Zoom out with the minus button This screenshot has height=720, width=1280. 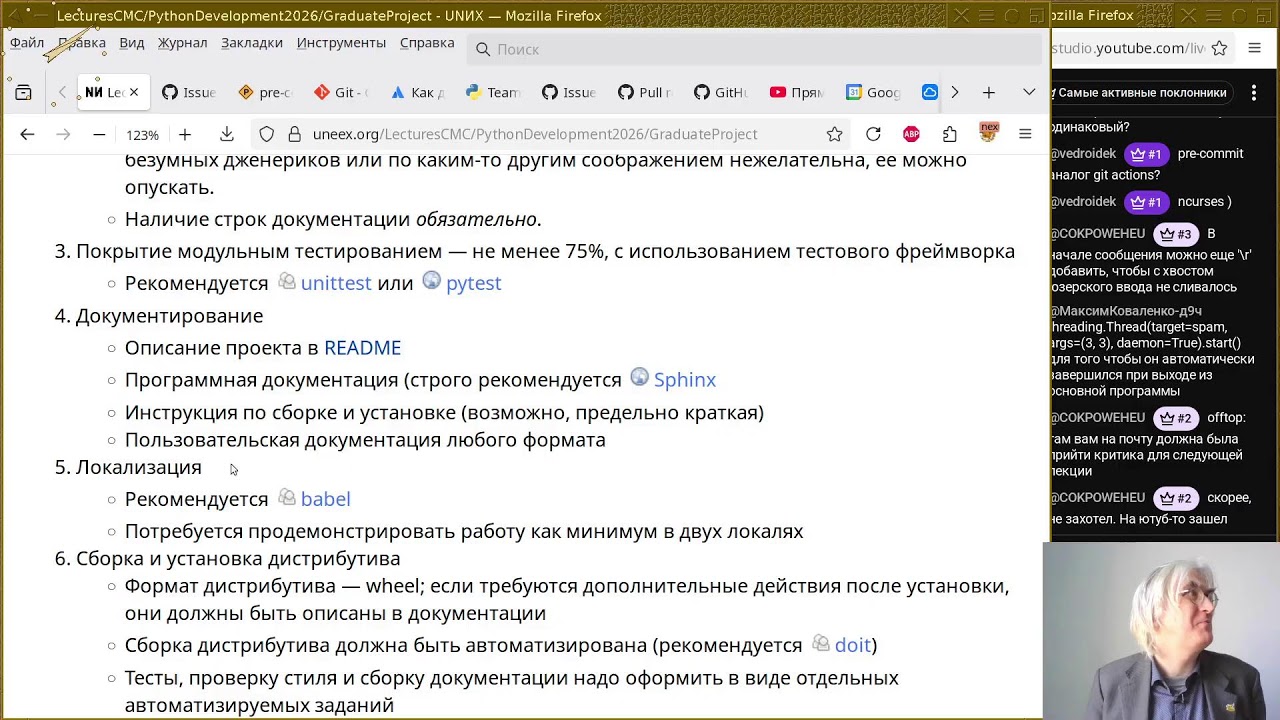[99, 134]
